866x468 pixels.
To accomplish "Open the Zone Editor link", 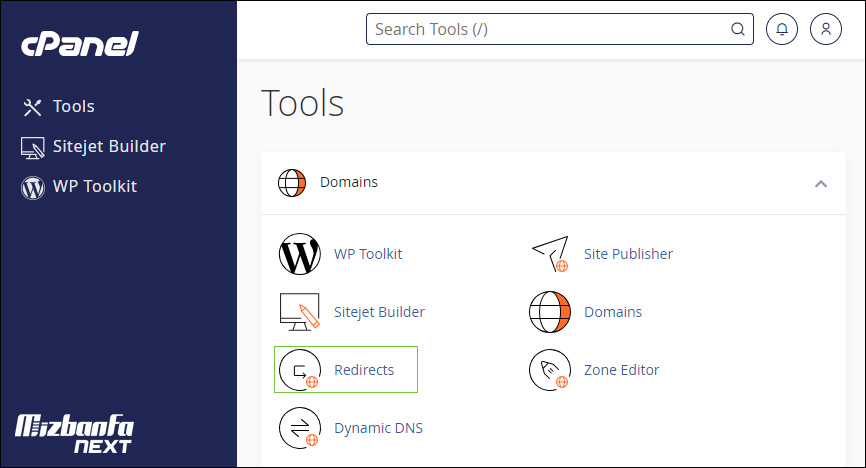I will (622, 370).
